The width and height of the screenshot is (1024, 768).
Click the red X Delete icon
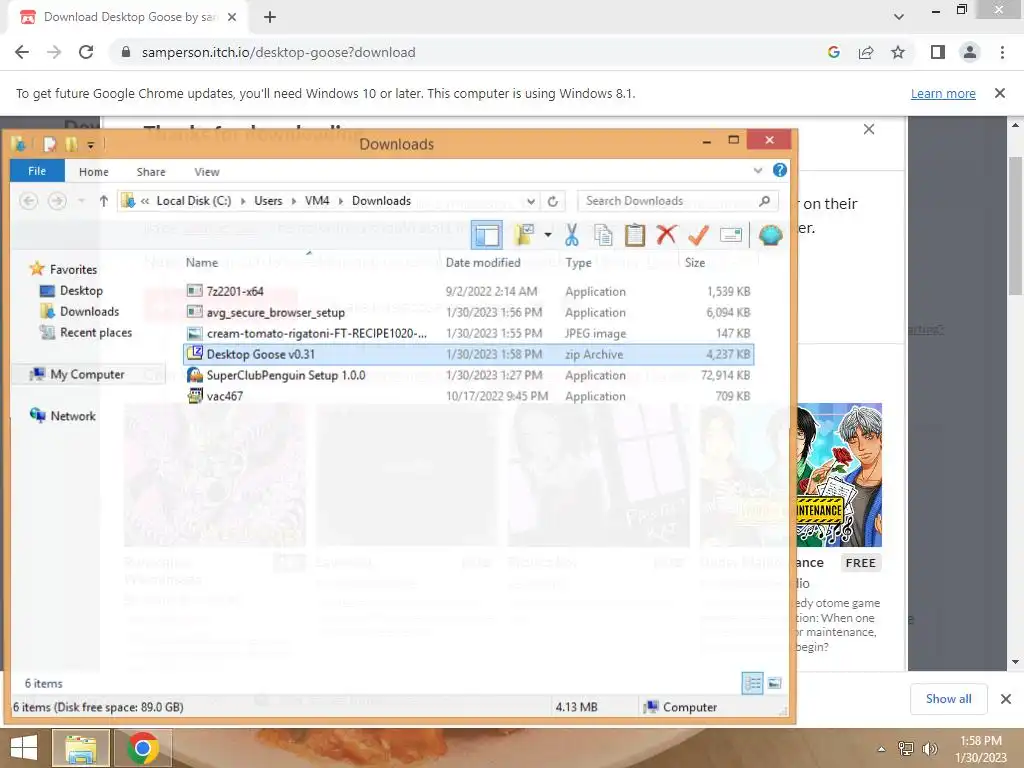click(x=666, y=235)
